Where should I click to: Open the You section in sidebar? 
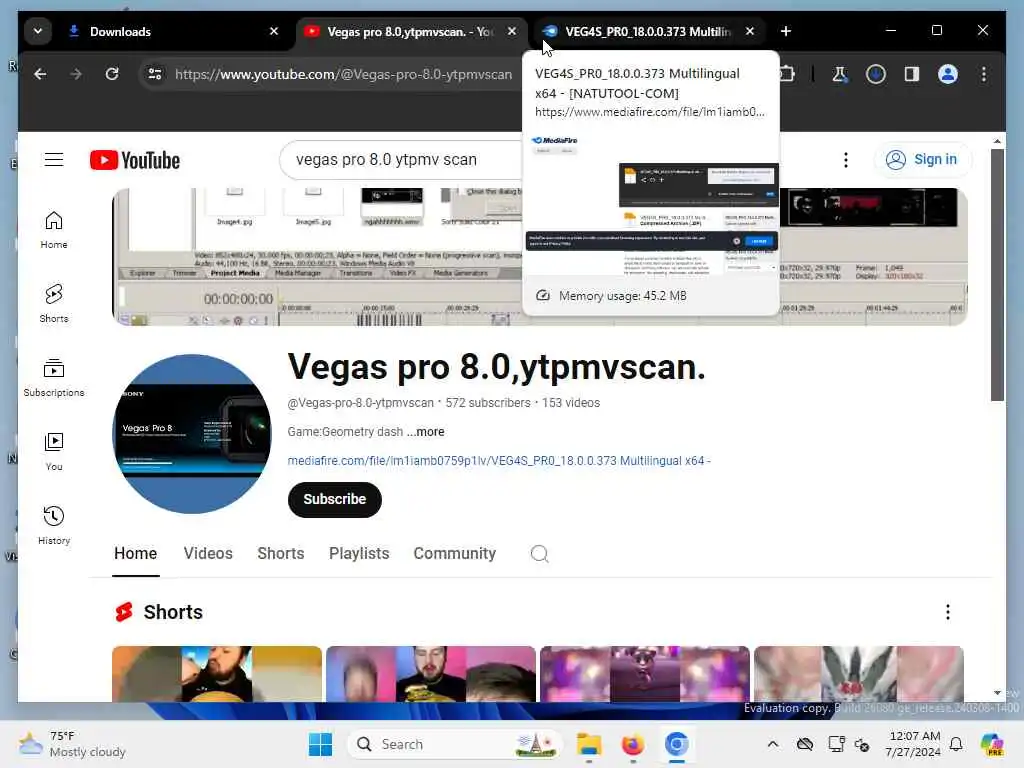click(x=54, y=452)
